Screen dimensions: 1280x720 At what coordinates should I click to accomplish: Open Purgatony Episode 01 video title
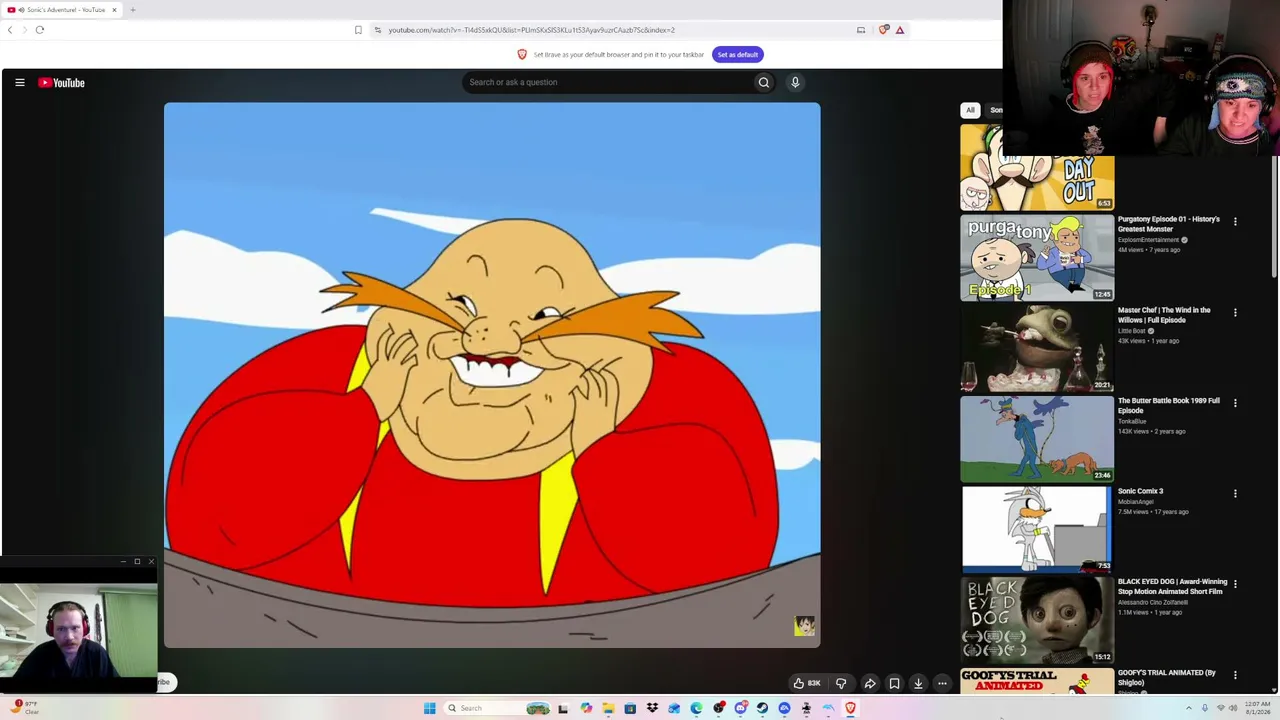click(x=1169, y=224)
